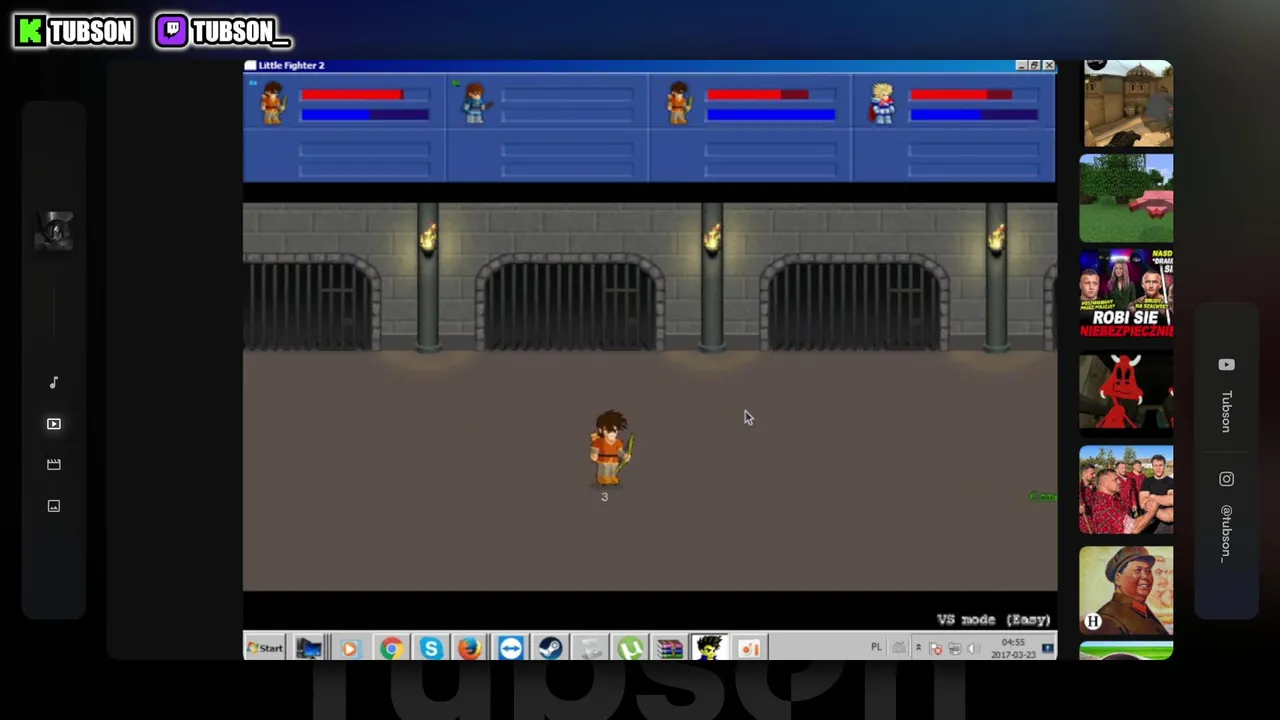Open Steam from the taskbar
The height and width of the screenshot is (720, 1280).
(550, 649)
